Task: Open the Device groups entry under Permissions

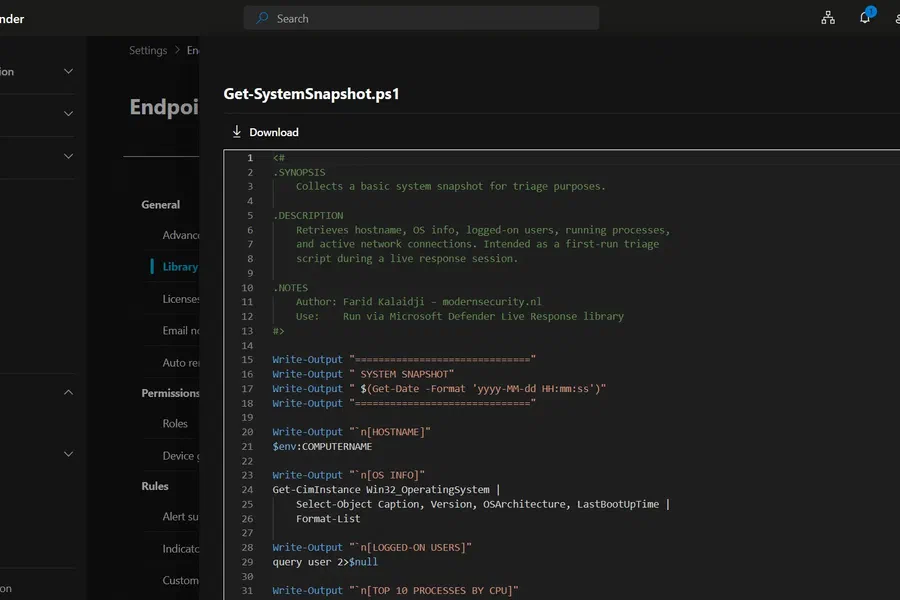Action: pyautogui.click(x=181, y=456)
